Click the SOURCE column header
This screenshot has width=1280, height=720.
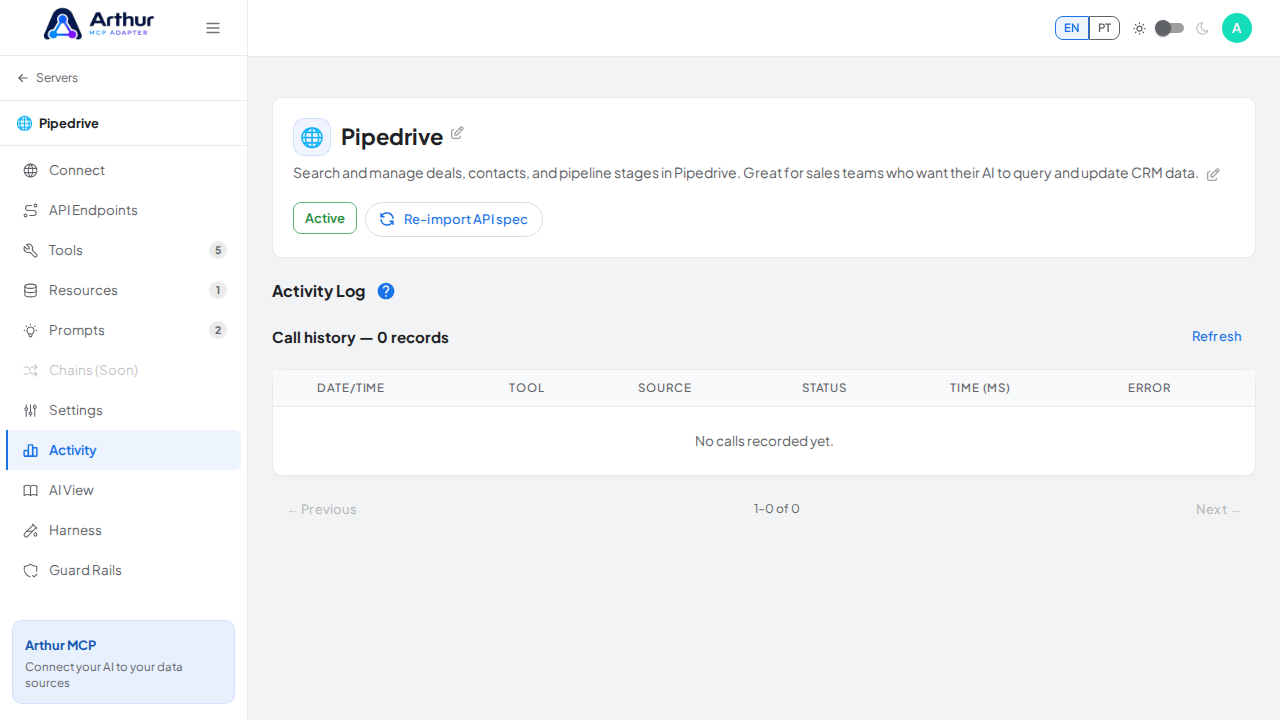coord(665,388)
